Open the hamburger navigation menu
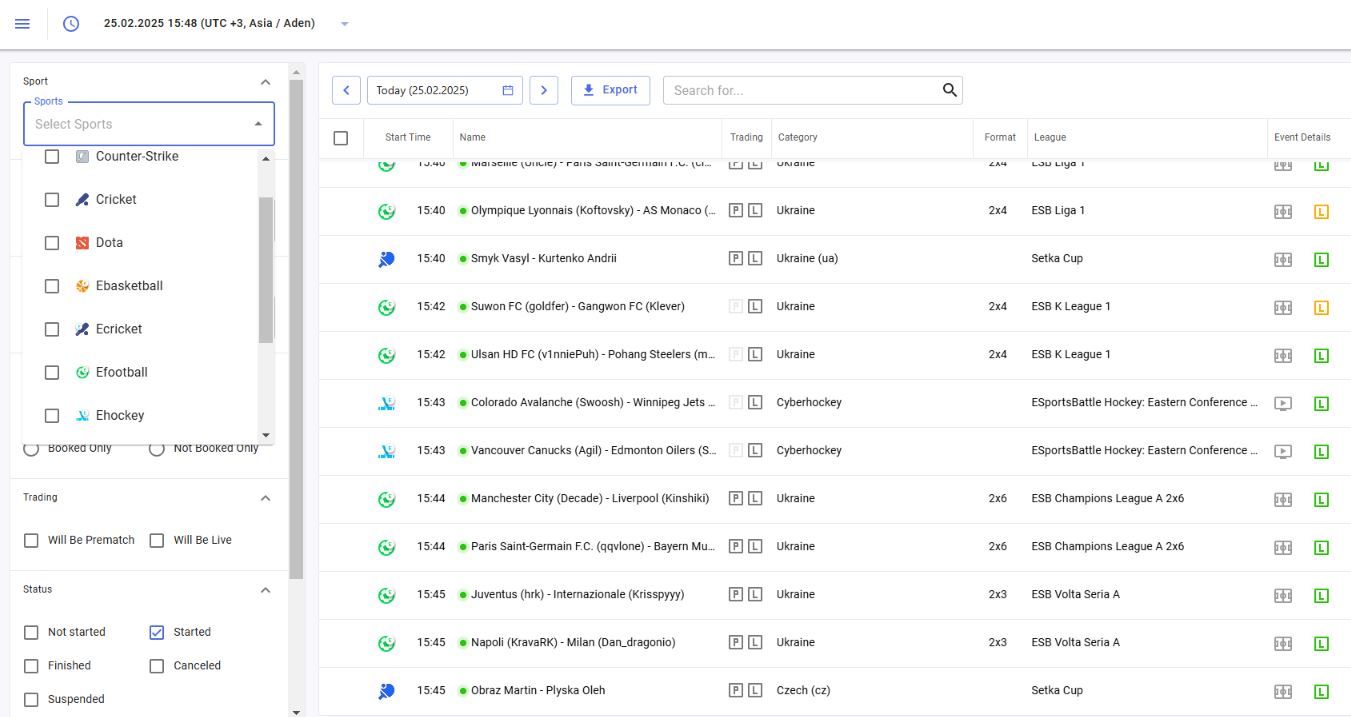 pyautogui.click(x=22, y=24)
